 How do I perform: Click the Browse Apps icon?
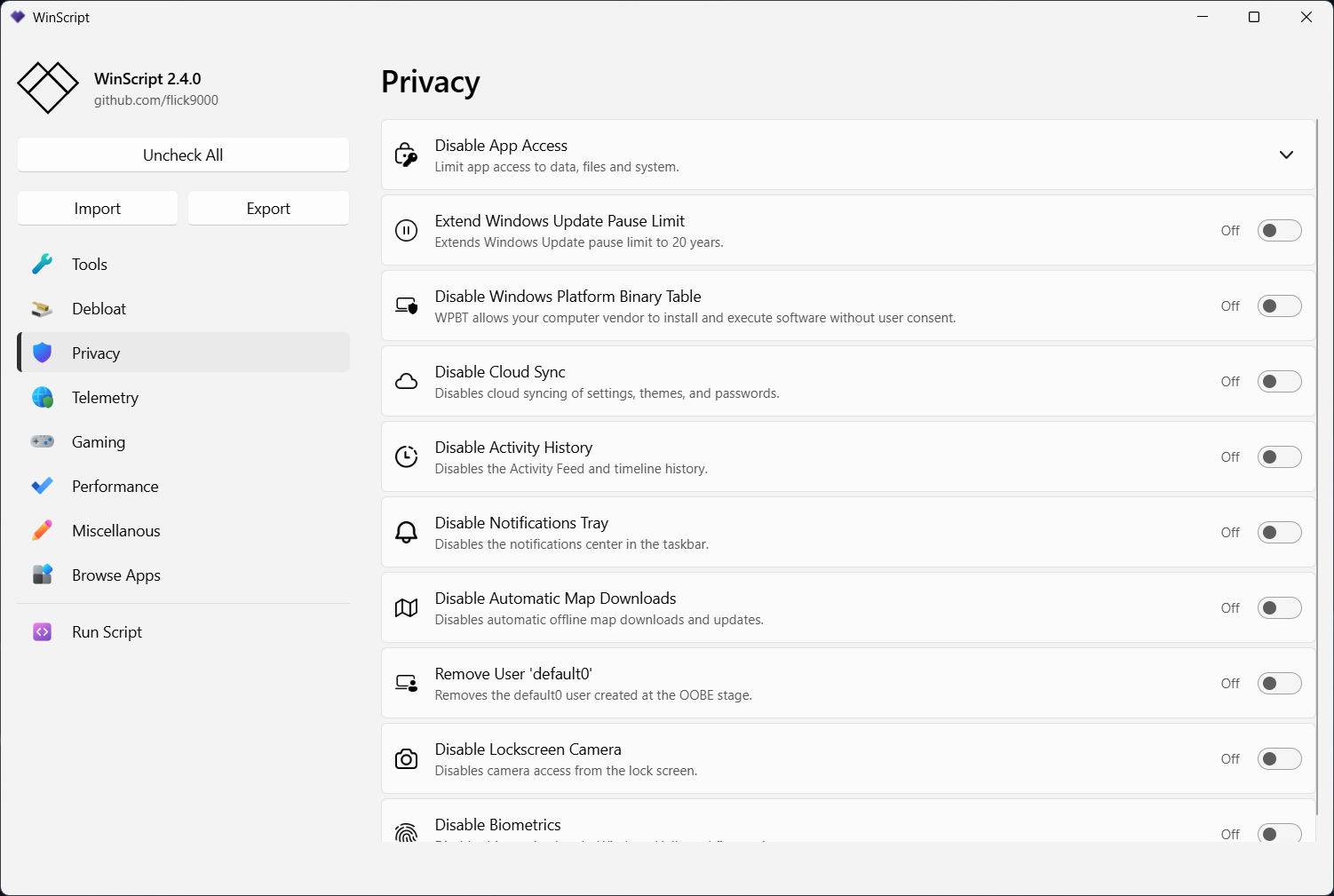[x=42, y=575]
